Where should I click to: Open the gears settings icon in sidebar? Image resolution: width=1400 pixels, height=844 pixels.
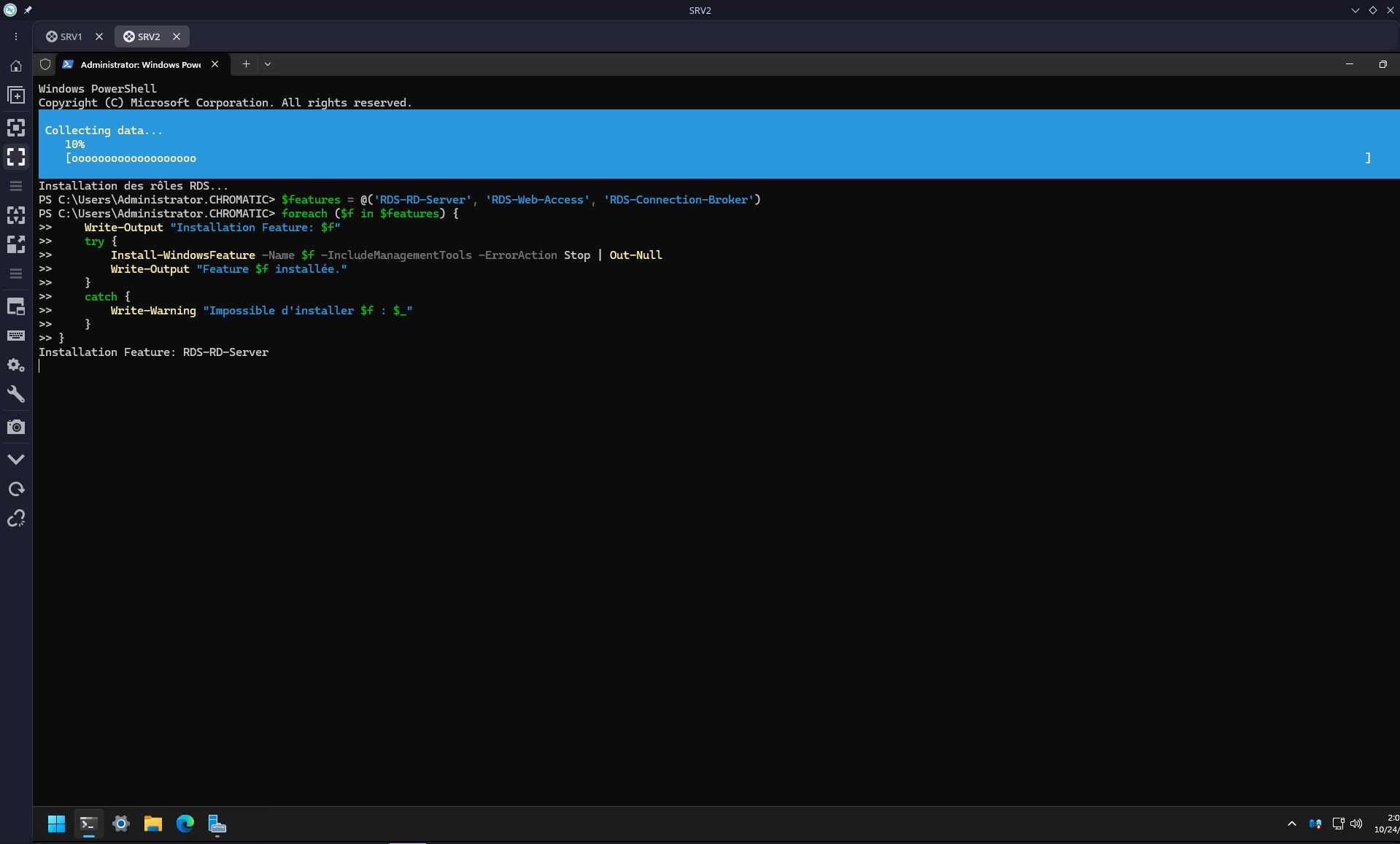(x=16, y=365)
